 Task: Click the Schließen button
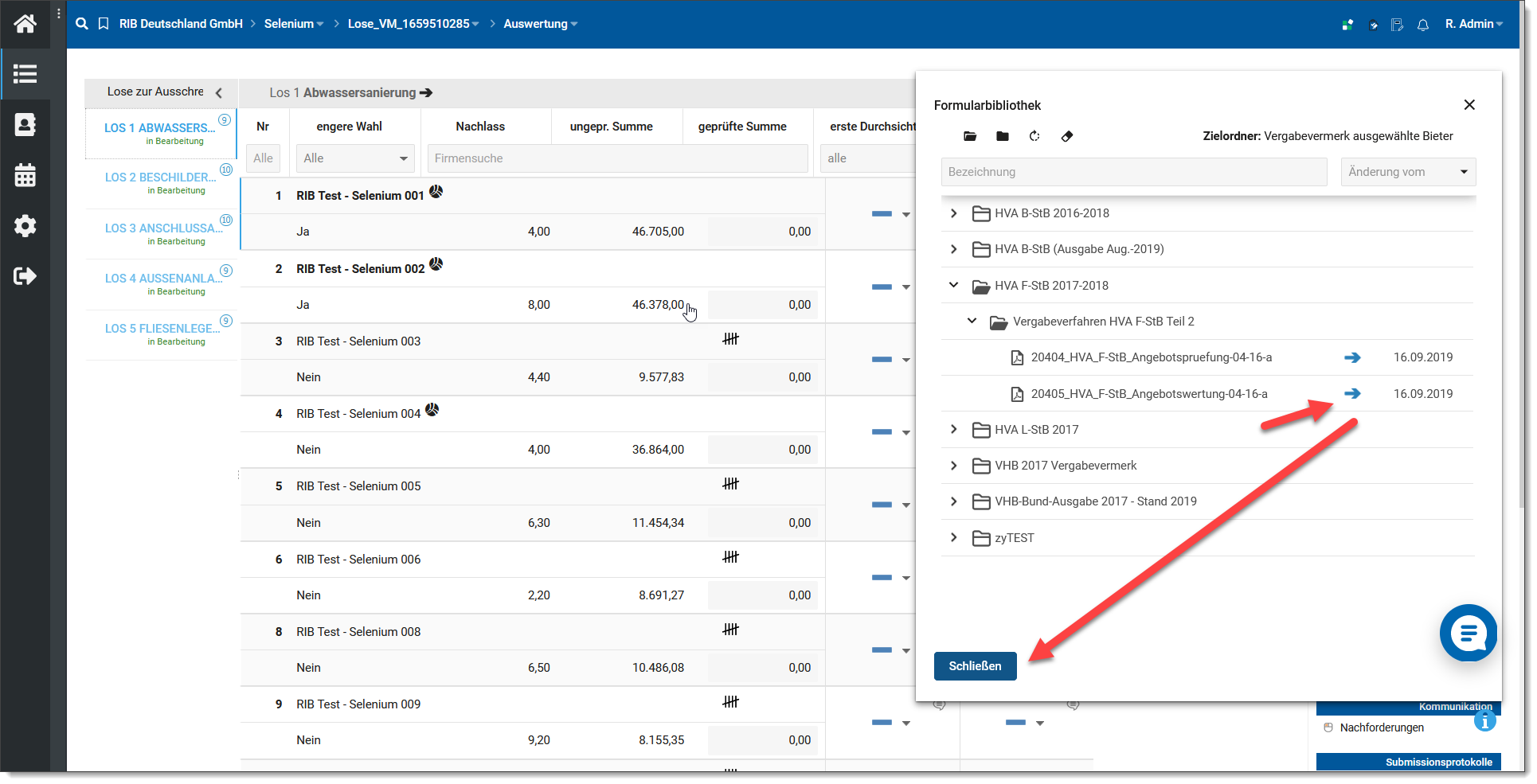(x=975, y=666)
